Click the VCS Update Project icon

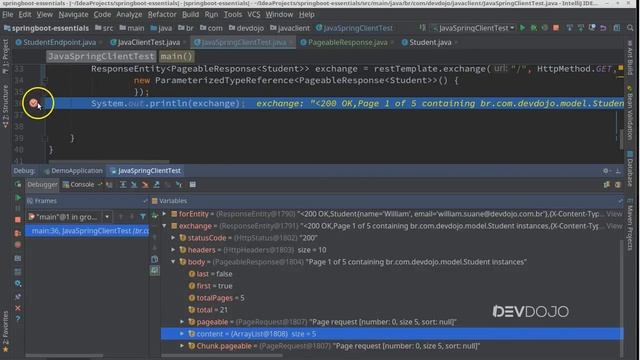[569, 28]
